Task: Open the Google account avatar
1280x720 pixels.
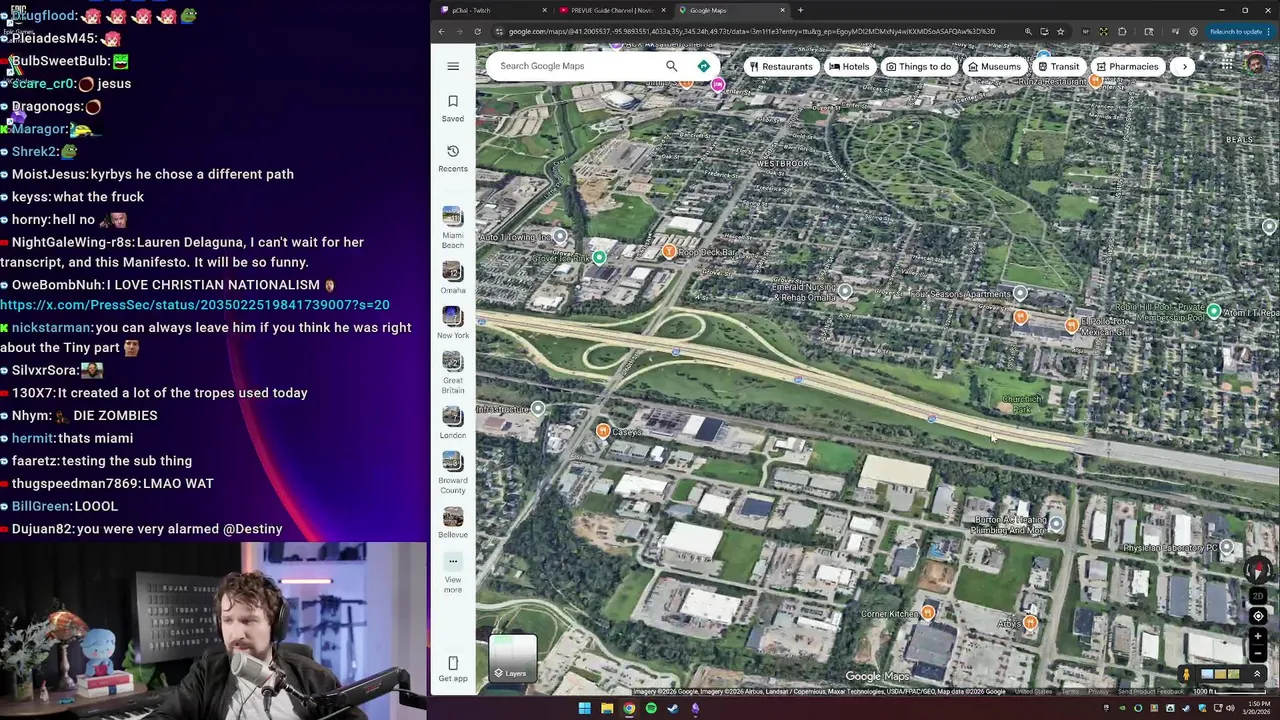Action: 1257,64
